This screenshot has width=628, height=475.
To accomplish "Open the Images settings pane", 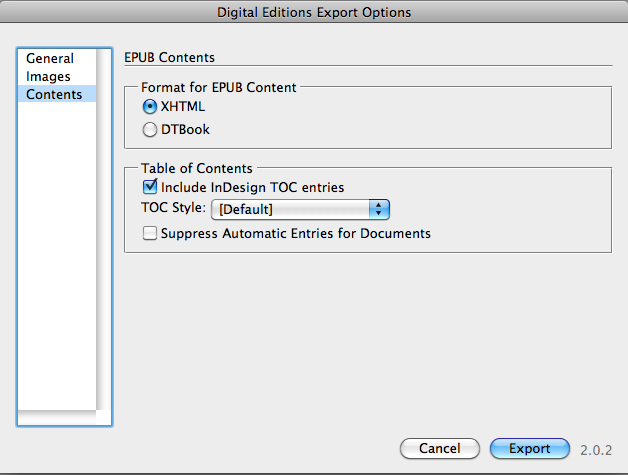I will (48, 76).
